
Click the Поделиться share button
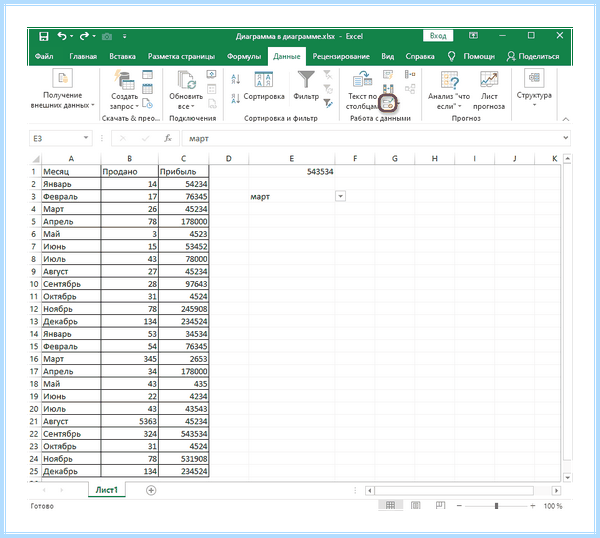(x=533, y=57)
